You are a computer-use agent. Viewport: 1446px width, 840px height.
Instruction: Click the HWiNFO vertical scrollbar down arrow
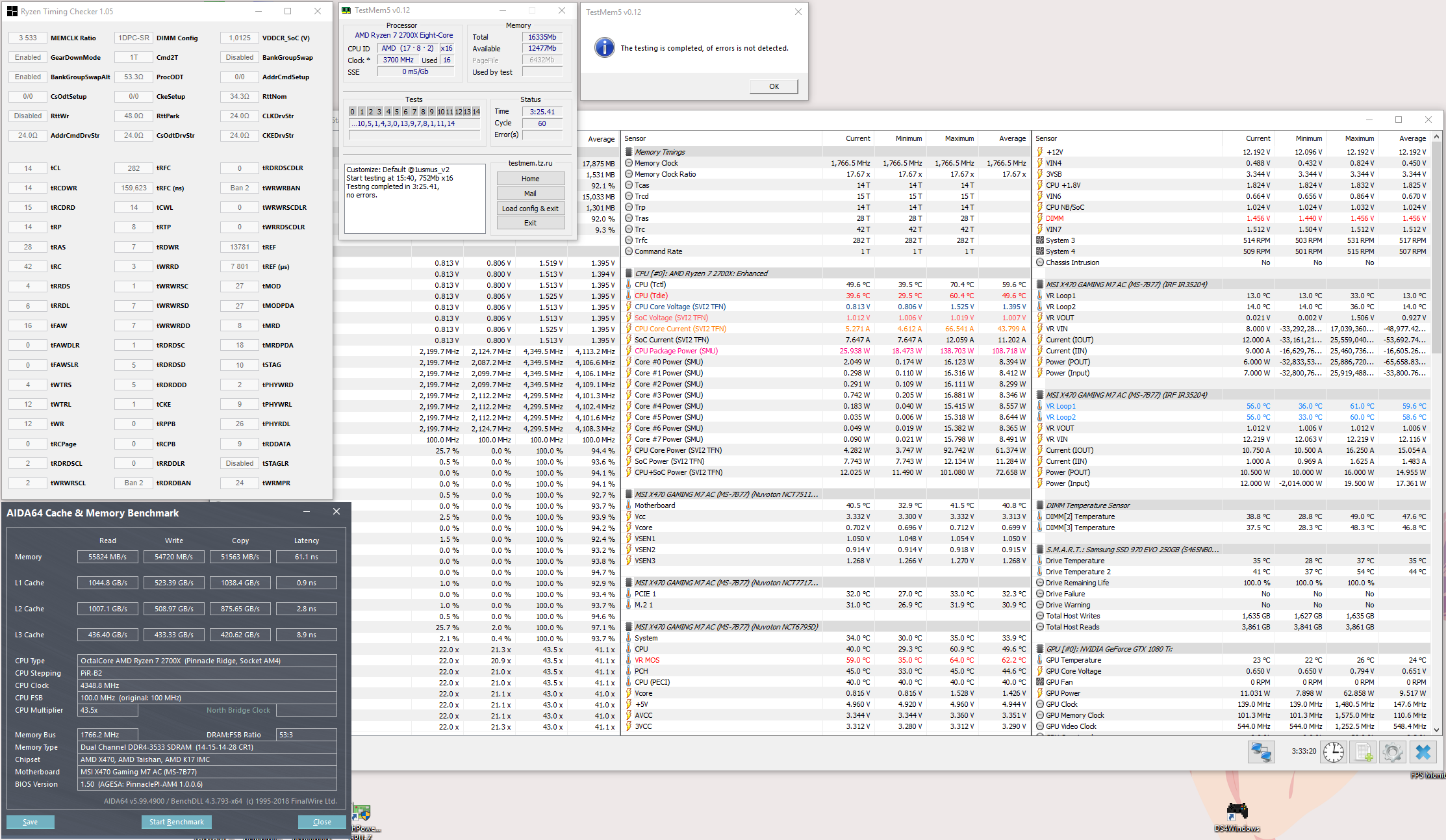tap(1437, 730)
